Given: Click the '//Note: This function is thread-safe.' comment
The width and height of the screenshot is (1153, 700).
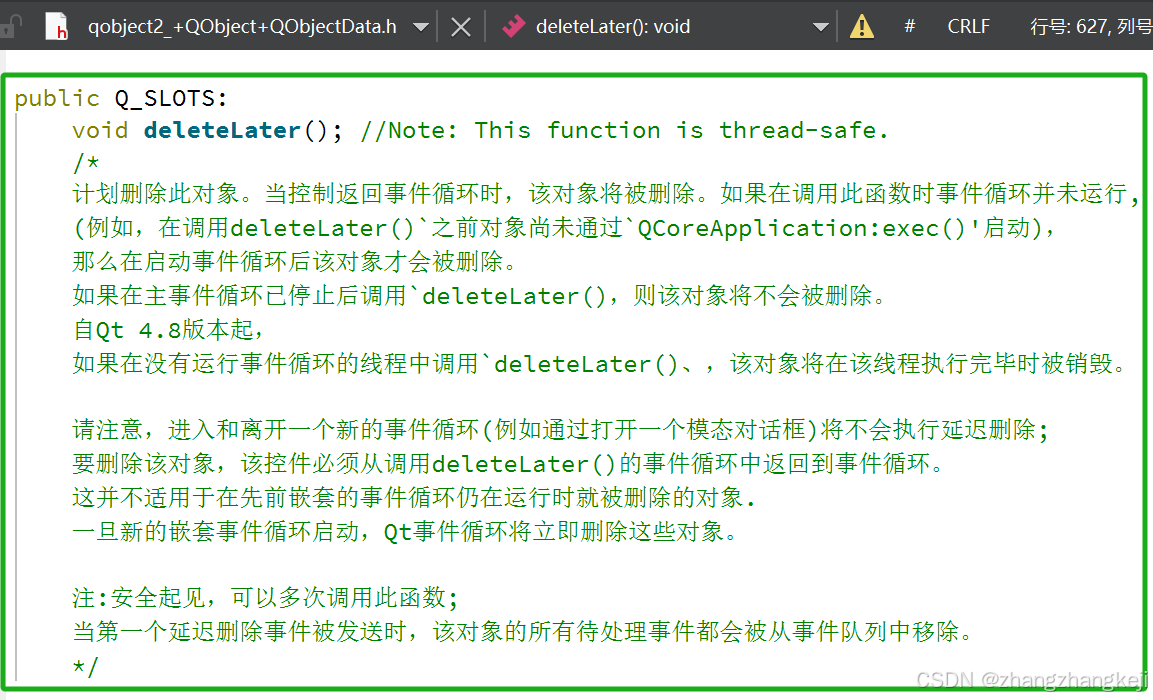Looking at the screenshot, I should pos(624,130).
